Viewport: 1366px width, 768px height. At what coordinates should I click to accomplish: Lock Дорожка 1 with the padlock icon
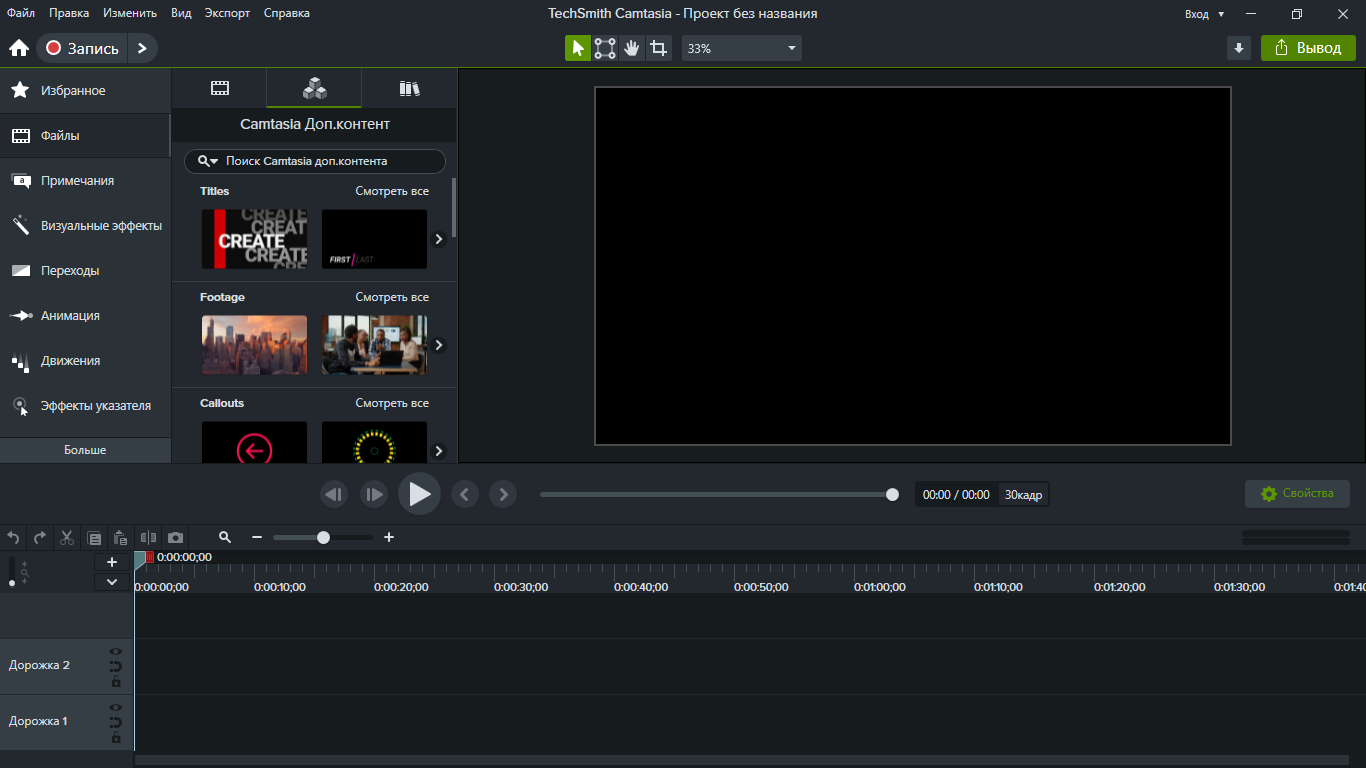click(116, 738)
